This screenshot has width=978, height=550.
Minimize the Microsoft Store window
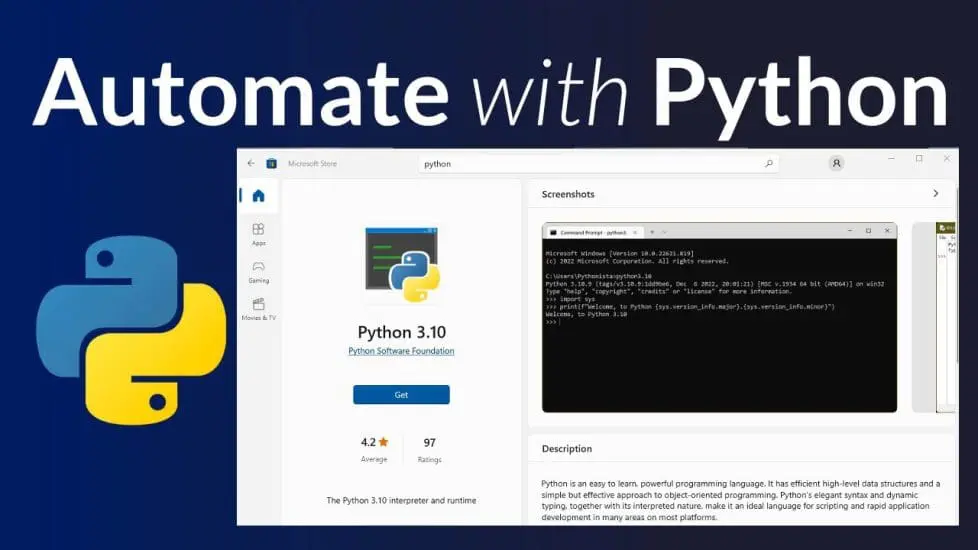click(891, 158)
